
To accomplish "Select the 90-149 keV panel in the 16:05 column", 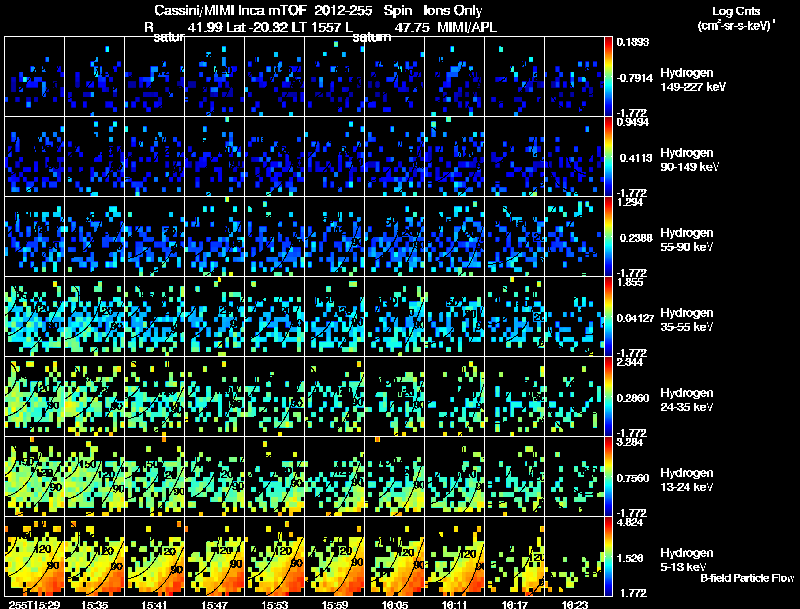I will 394,156.
